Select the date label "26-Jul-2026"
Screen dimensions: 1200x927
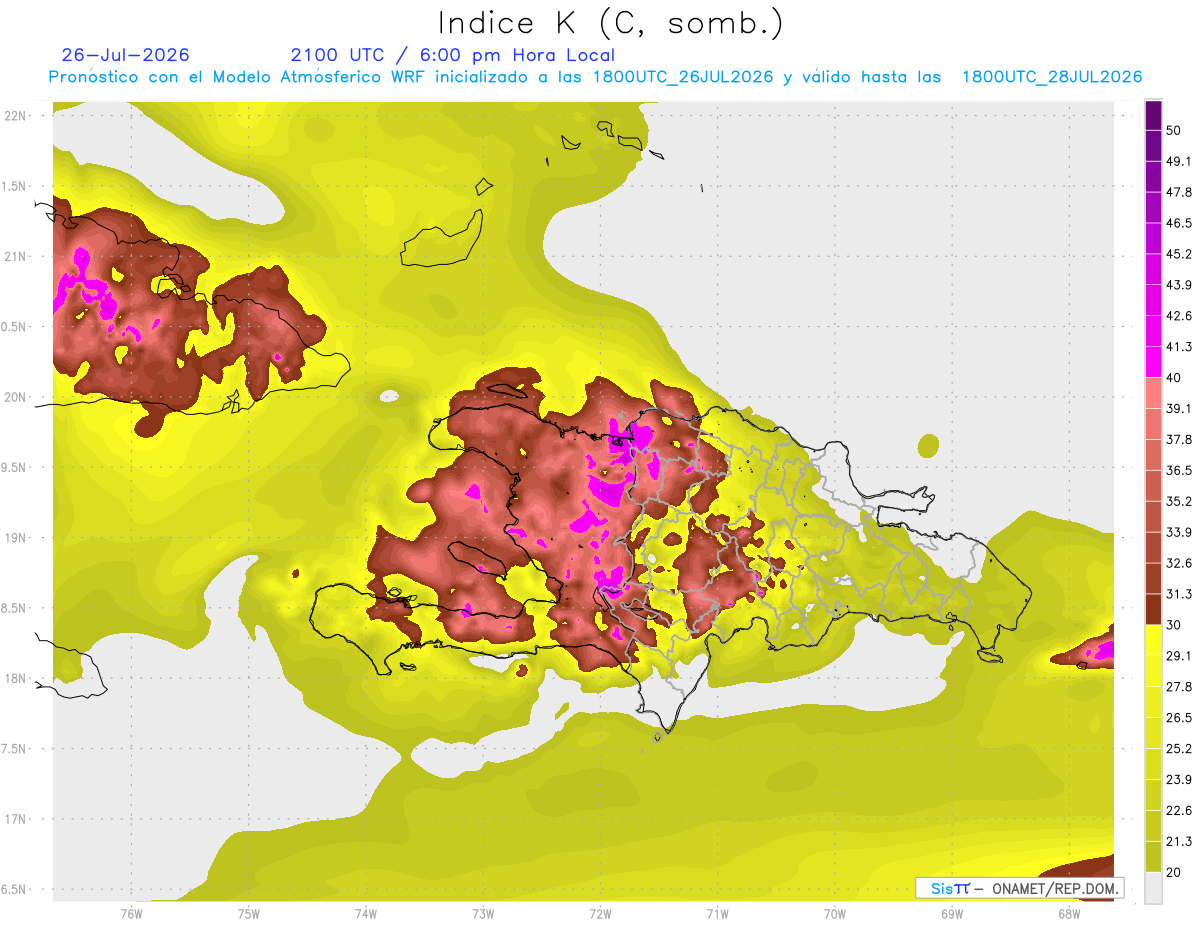click(x=126, y=55)
